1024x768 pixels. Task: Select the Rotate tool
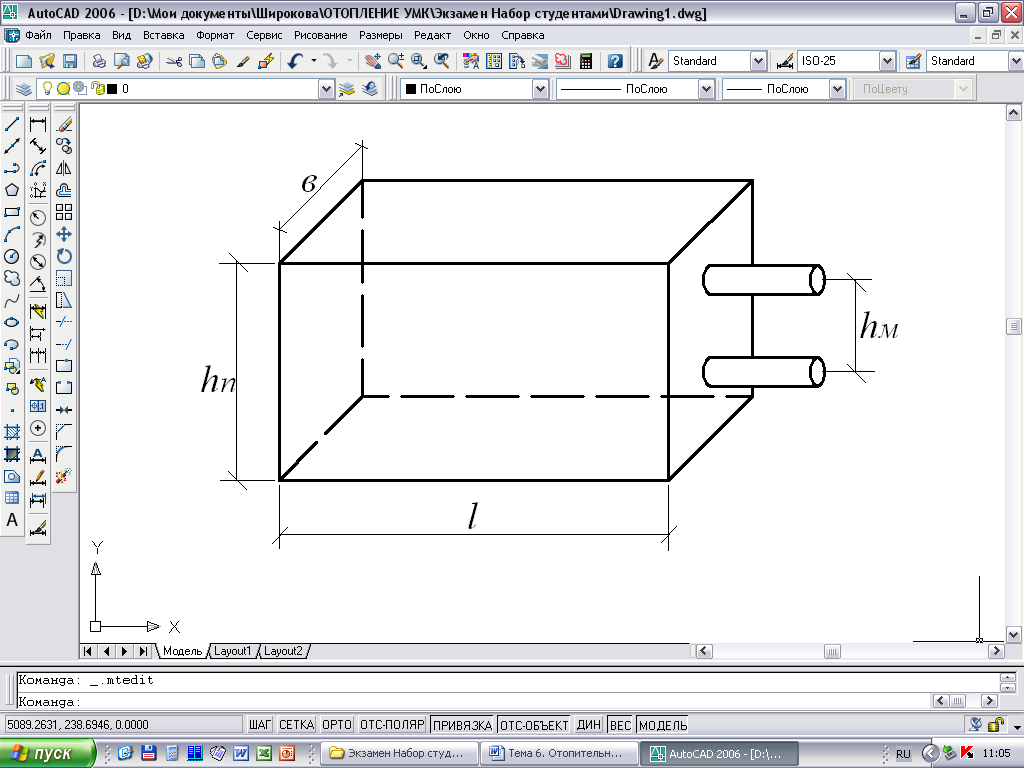[x=64, y=257]
